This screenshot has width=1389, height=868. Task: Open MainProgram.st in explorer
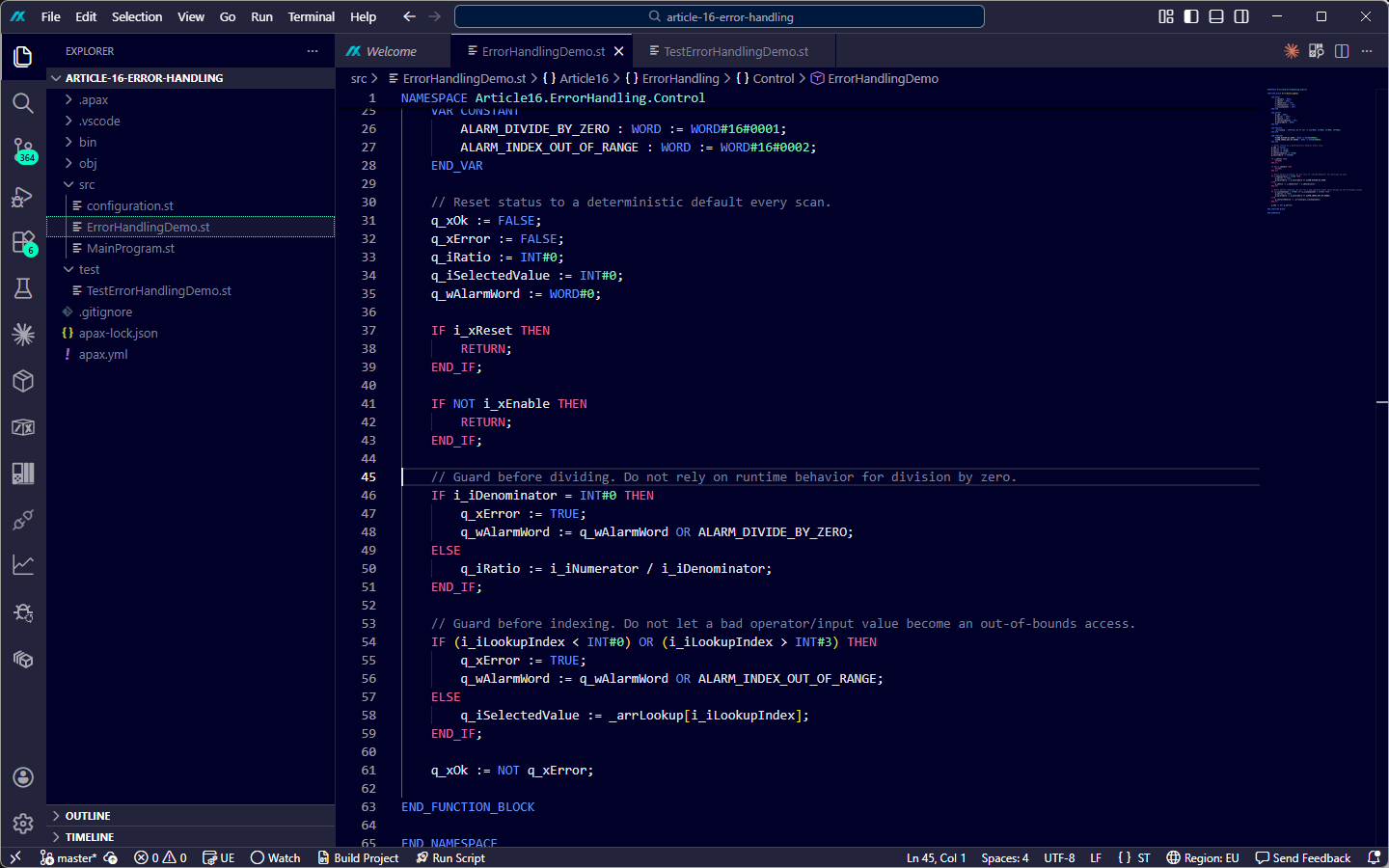(x=190, y=248)
